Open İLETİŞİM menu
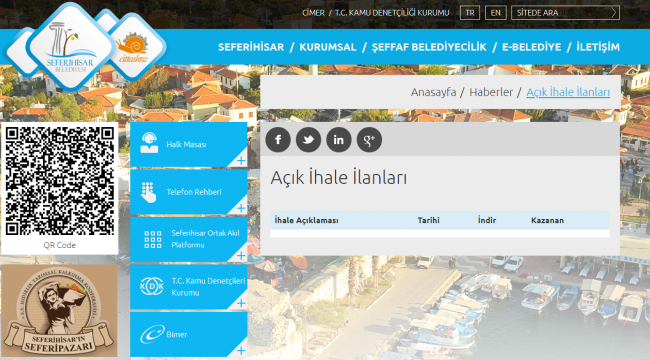Image resolution: width=650 pixels, height=360 pixels. pos(598,47)
